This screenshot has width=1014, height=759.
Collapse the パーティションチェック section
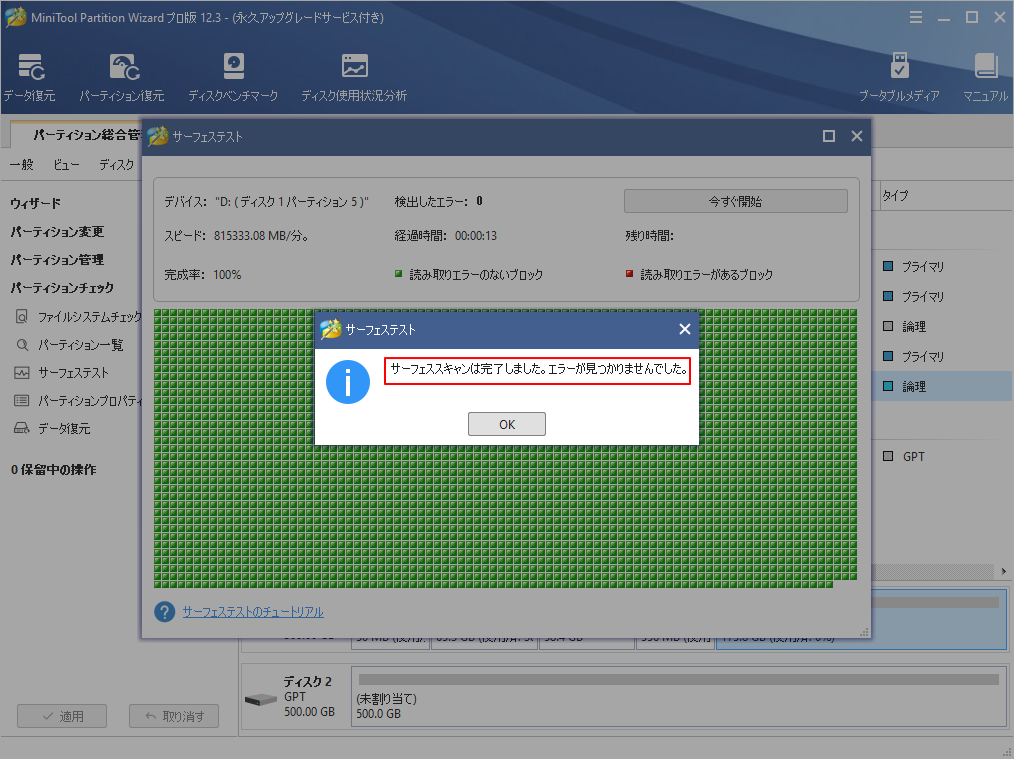click(62, 288)
